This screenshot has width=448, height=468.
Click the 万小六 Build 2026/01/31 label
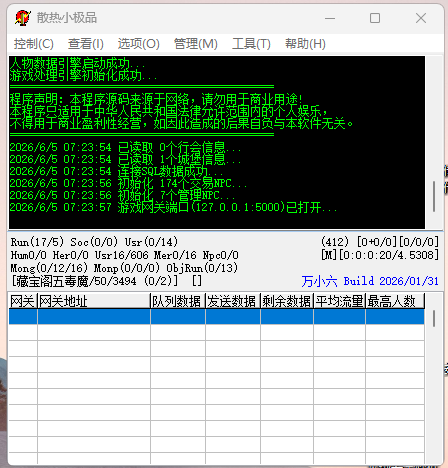pyautogui.click(x=370, y=281)
